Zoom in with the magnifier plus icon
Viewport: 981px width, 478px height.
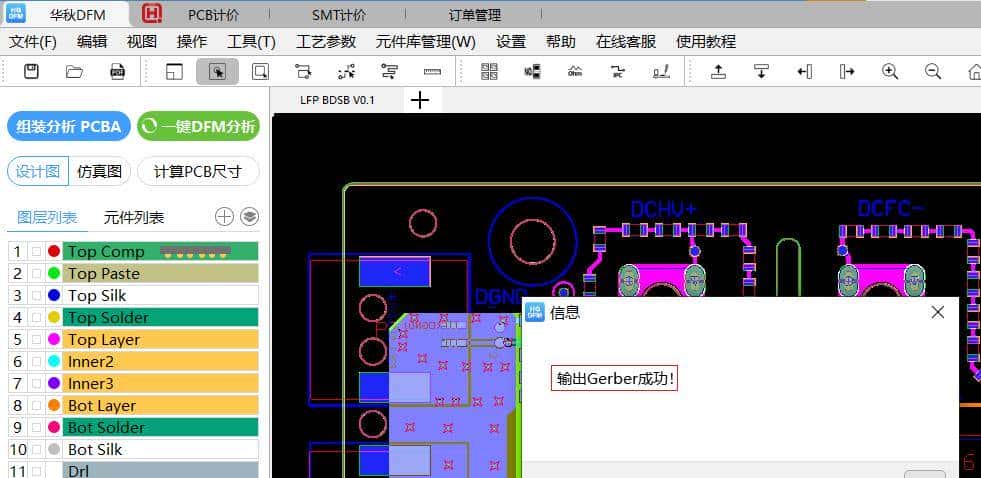890,71
